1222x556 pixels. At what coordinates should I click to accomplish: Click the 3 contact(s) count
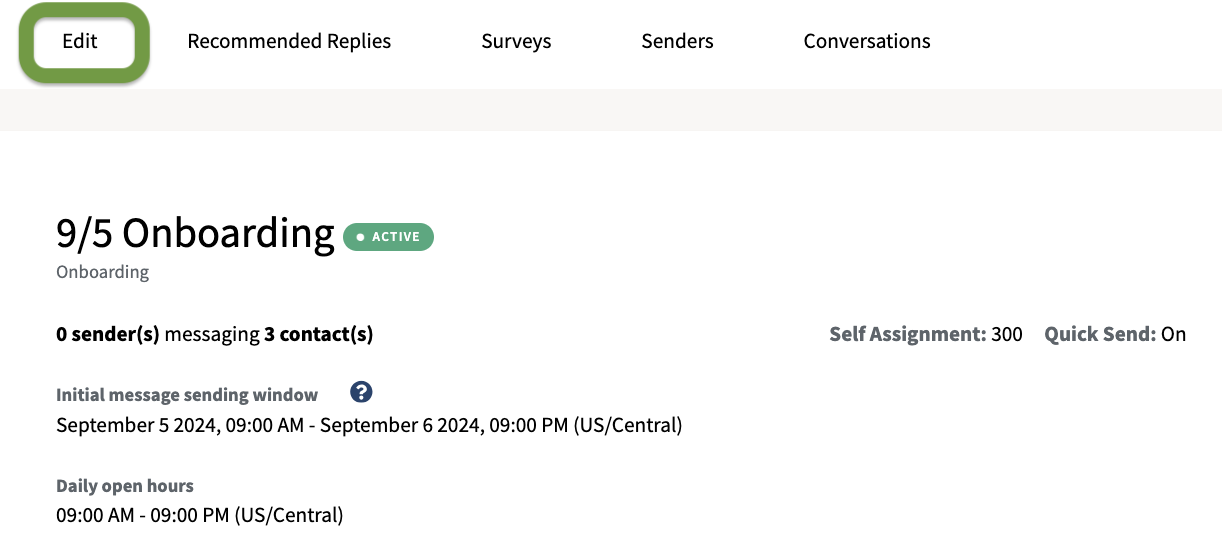point(318,334)
